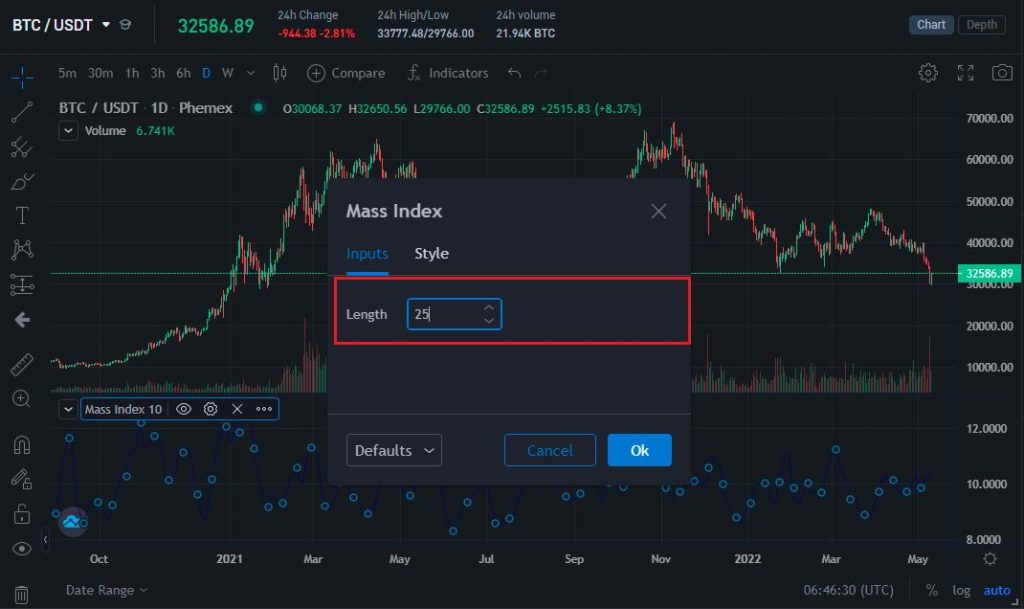Click inside the Length input field

tap(445, 314)
